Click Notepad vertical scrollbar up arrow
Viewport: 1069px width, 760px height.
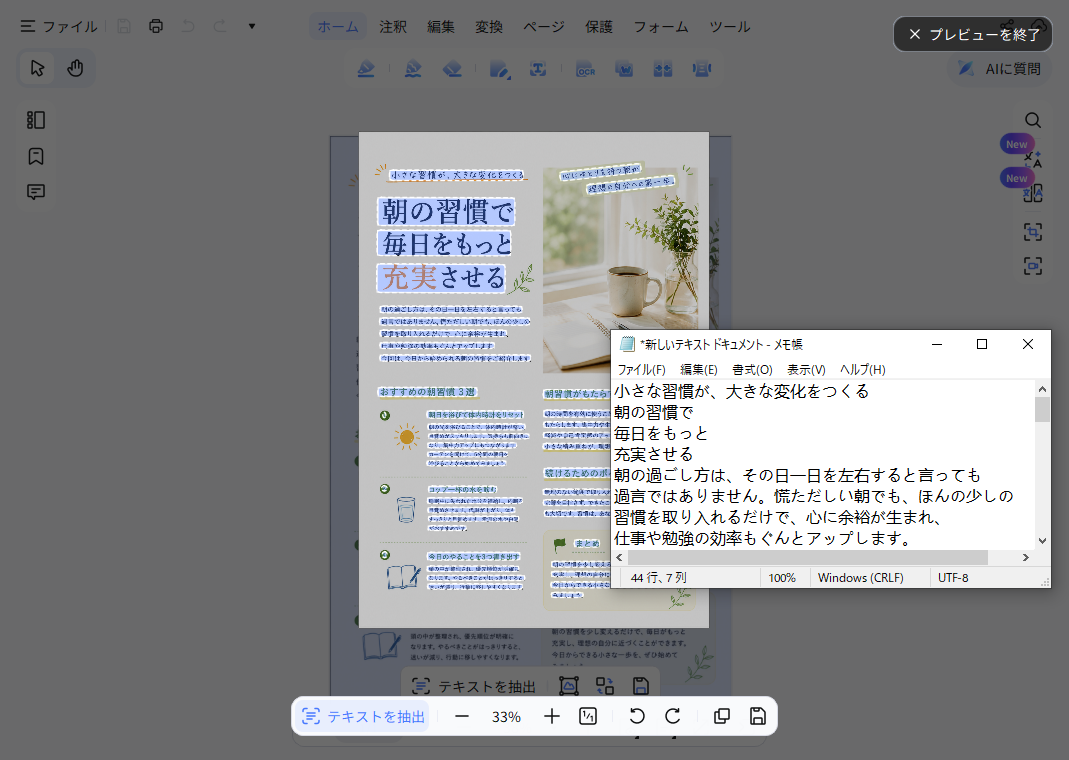pyautogui.click(x=1042, y=389)
